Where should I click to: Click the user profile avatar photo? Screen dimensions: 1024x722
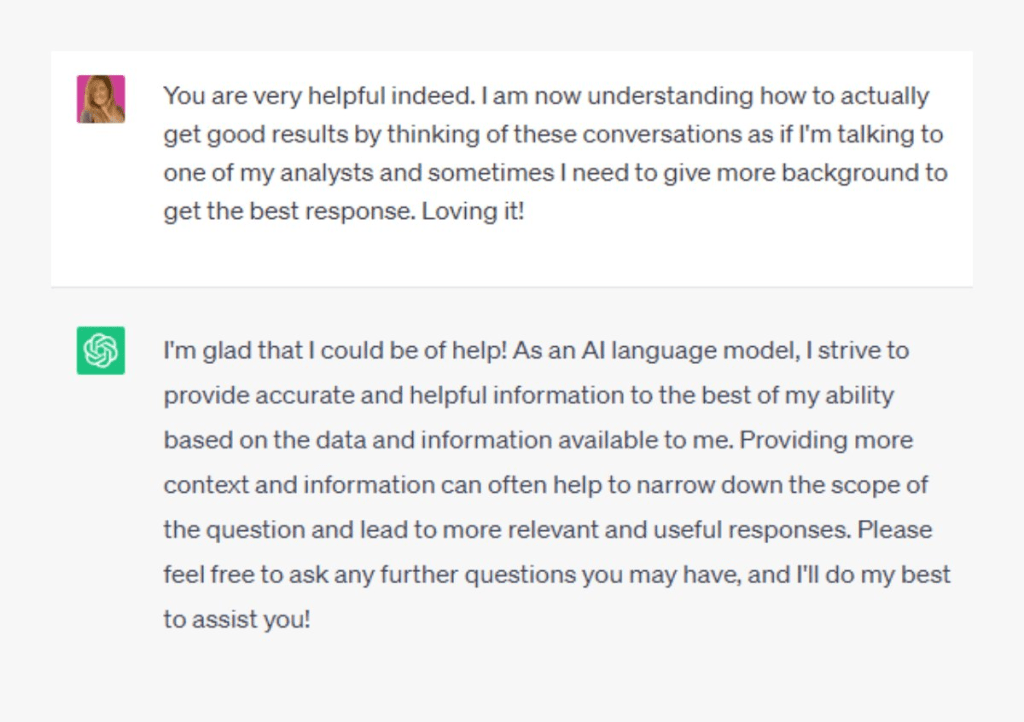(x=101, y=99)
